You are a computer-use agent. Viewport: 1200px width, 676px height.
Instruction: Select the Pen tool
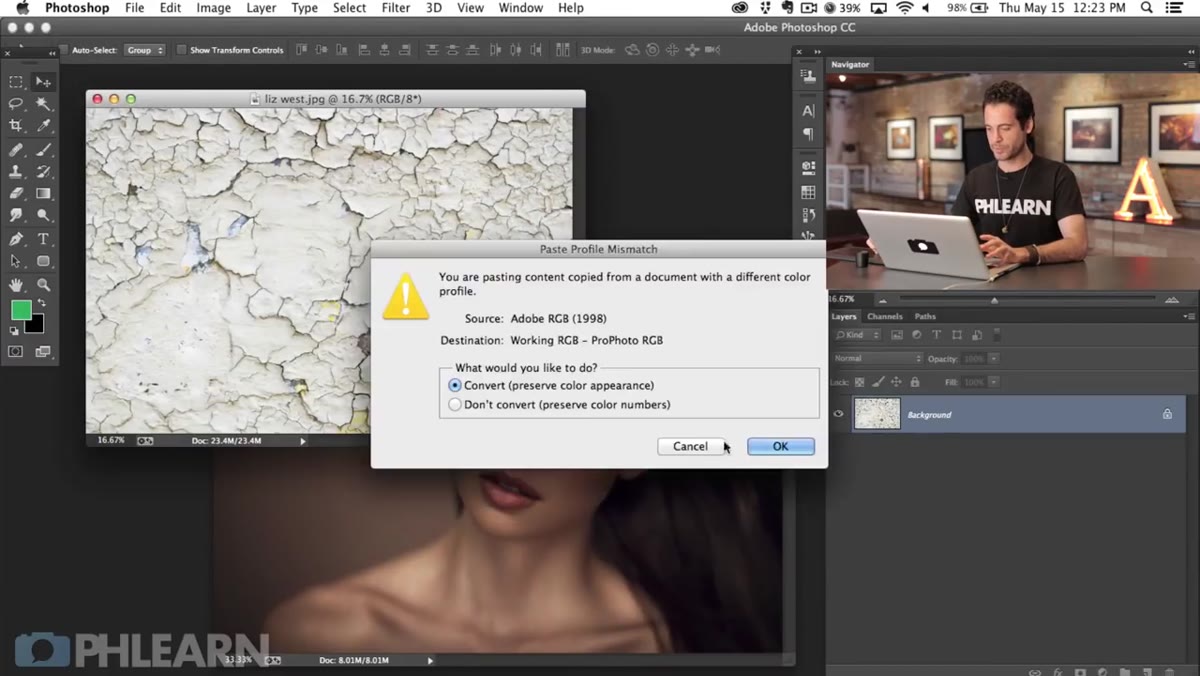pos(16,240)
